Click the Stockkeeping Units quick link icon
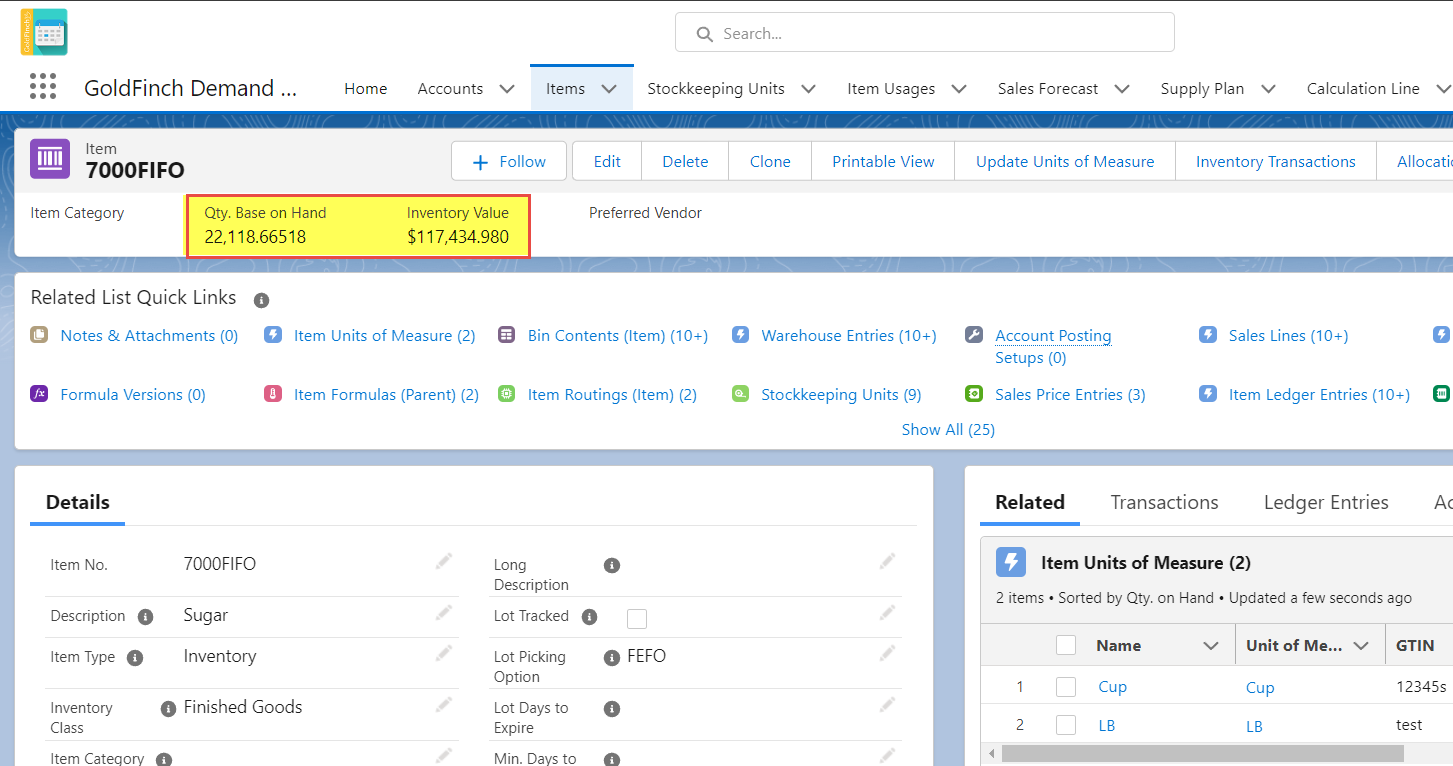1453x766 pixels. 740,394
